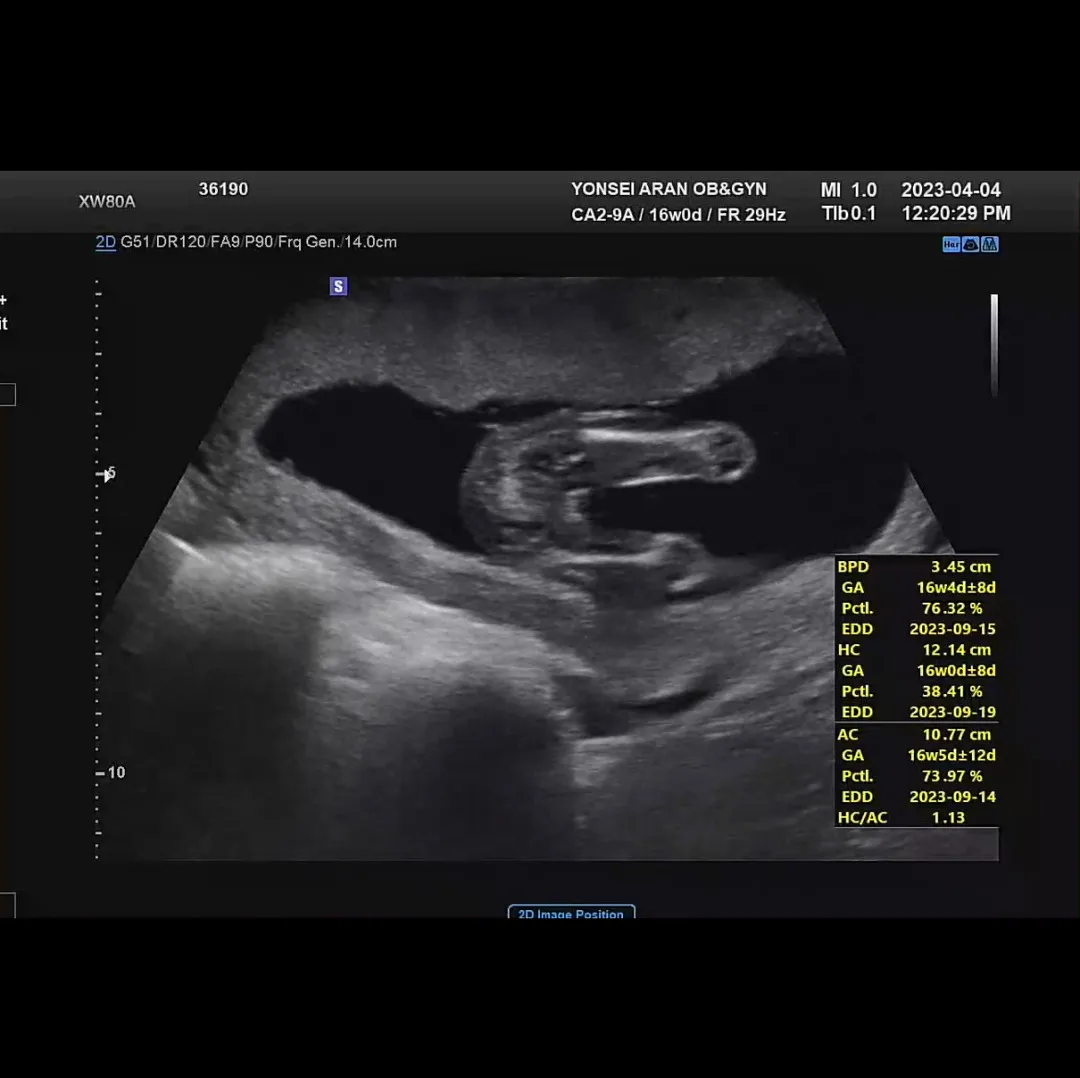
Task: Click the HC/AC 1.13 ratio value
Action: click(948, 818)
